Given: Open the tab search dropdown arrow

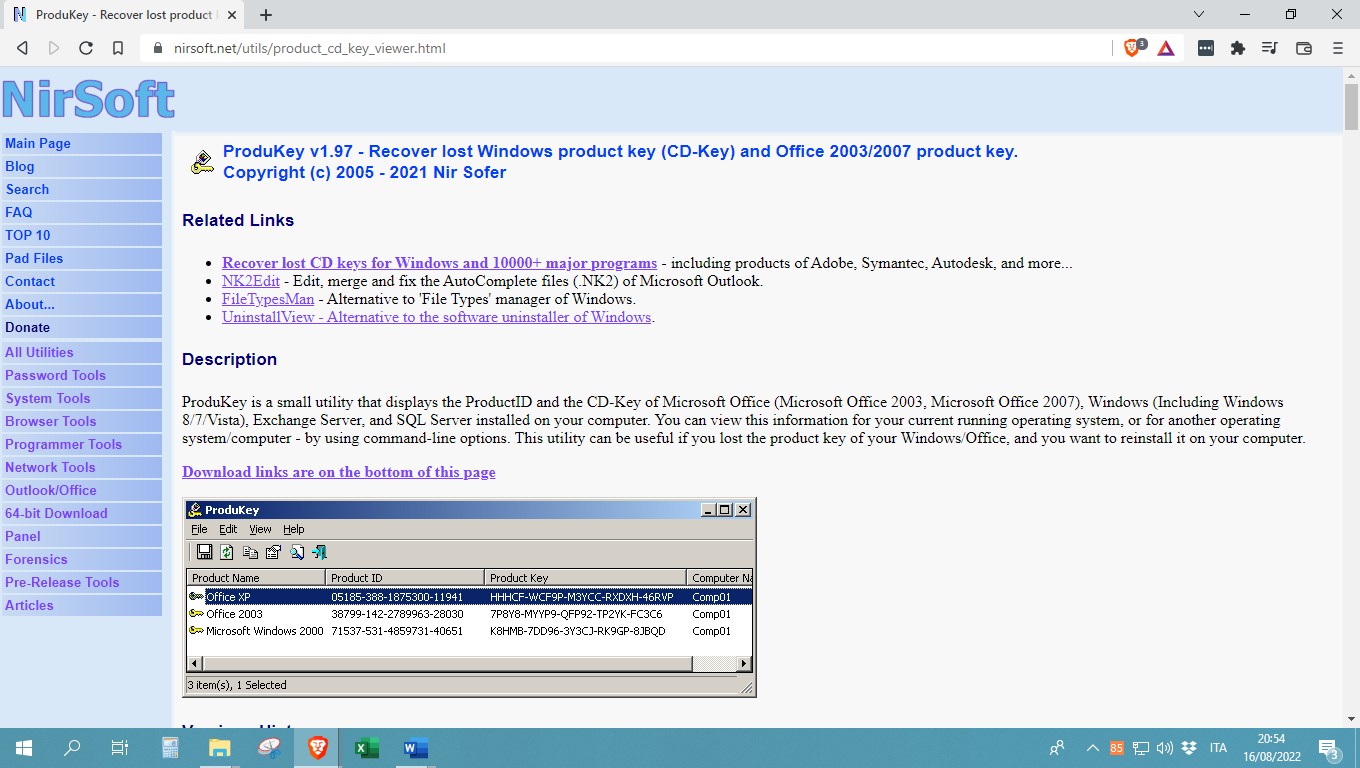Looking at the screenshot, I should pyautogui.click(x=1200, y=14).
